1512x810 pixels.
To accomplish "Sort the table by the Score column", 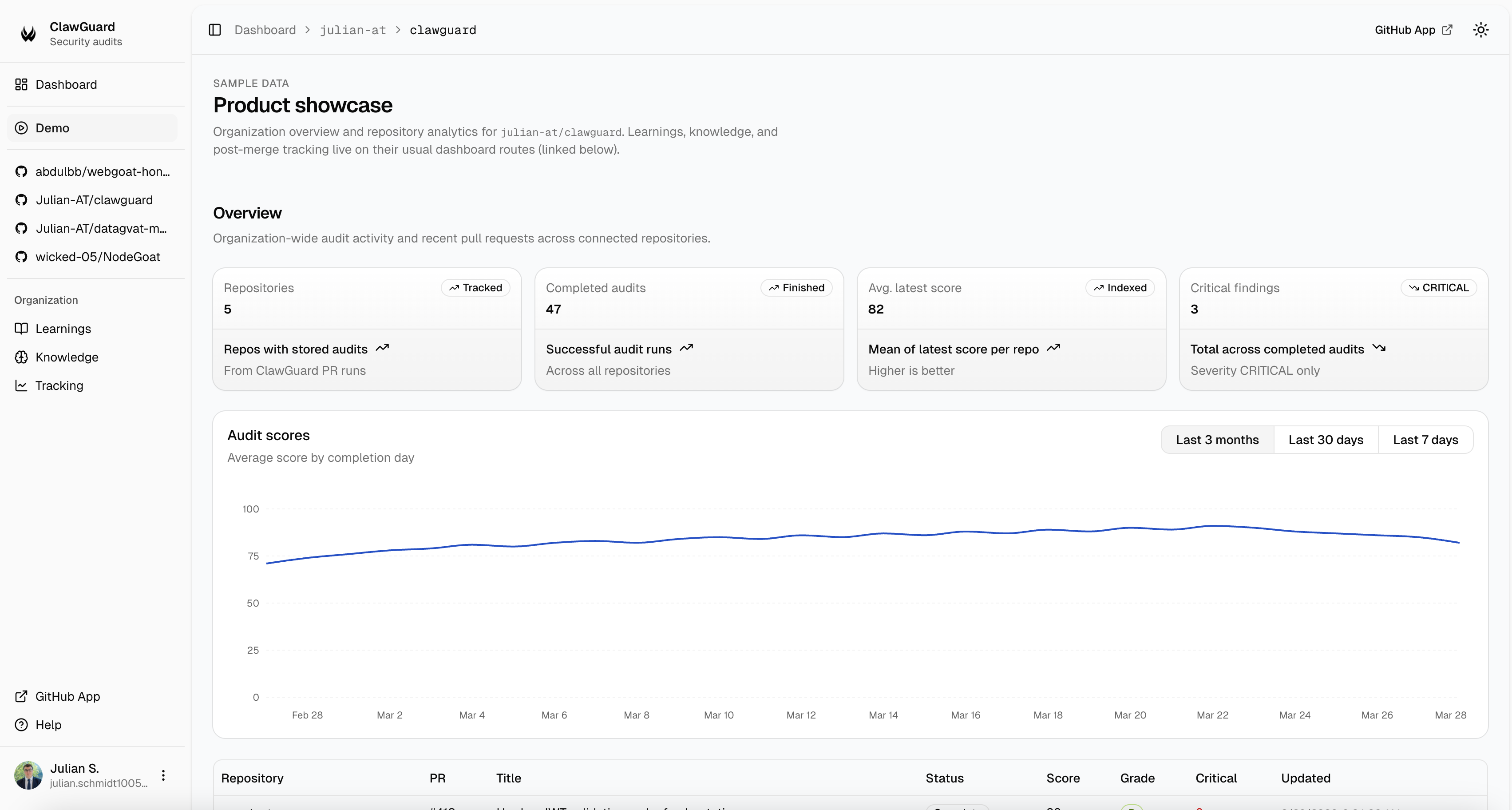I will click(x=1064, y=778).
